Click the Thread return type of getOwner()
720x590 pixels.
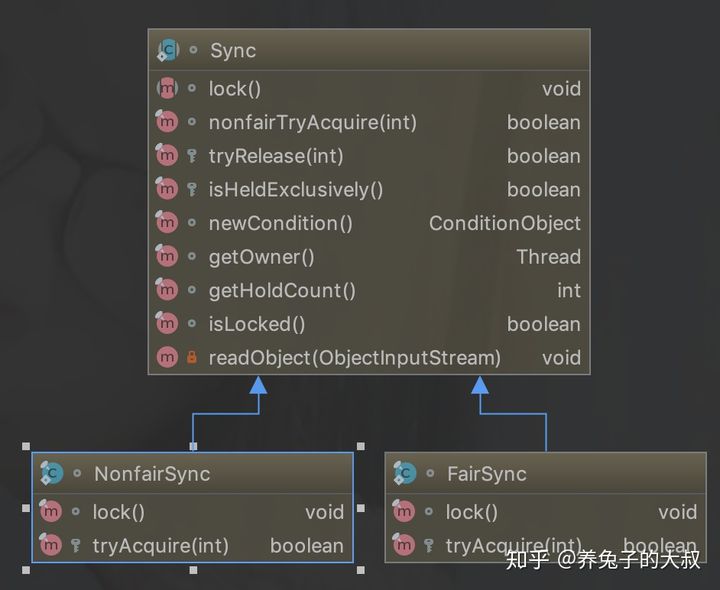pyautogui.click(x=549, y=257)
